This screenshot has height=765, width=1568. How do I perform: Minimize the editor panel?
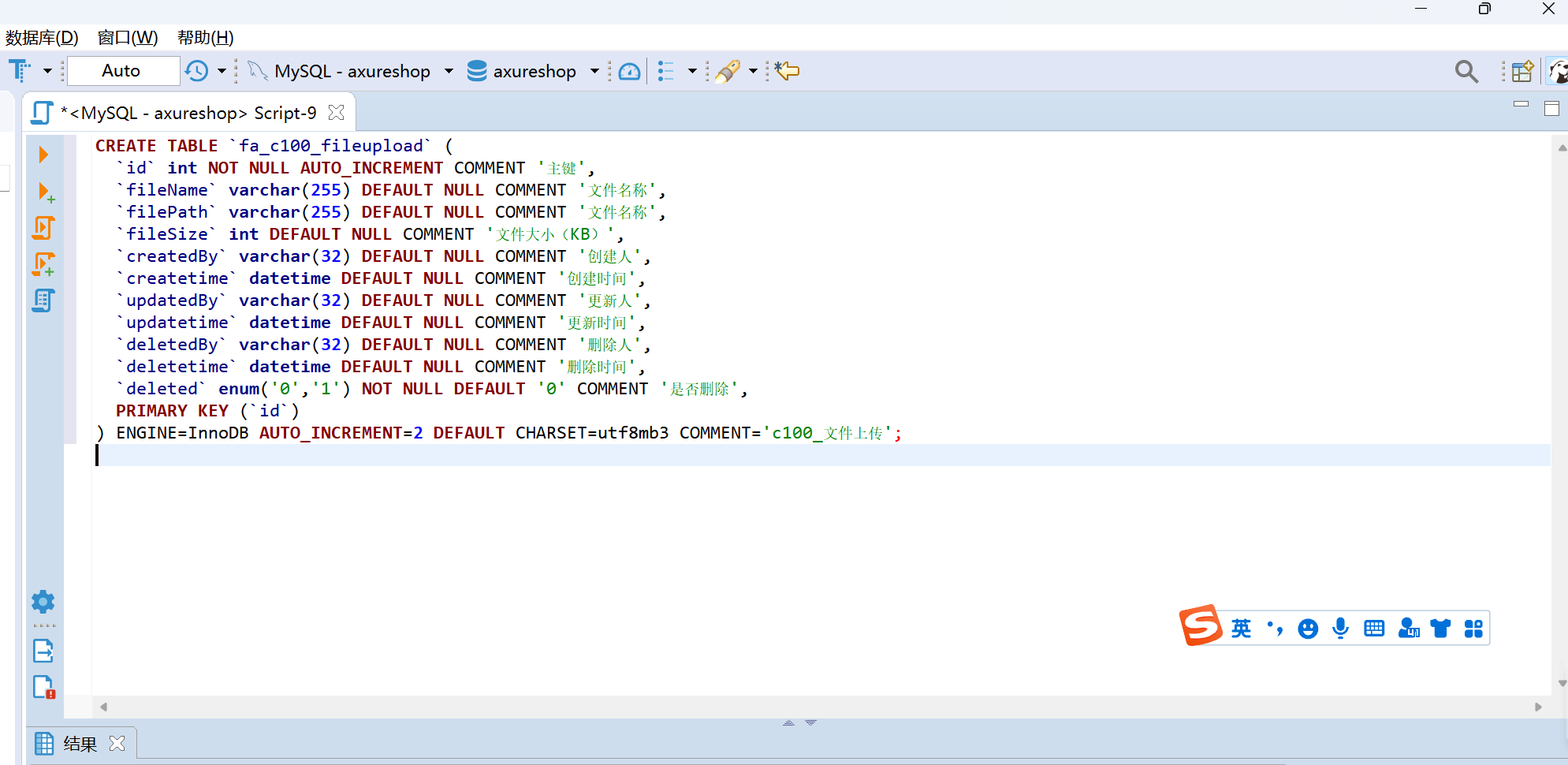pyautogui.click(x=1521, y=104)
